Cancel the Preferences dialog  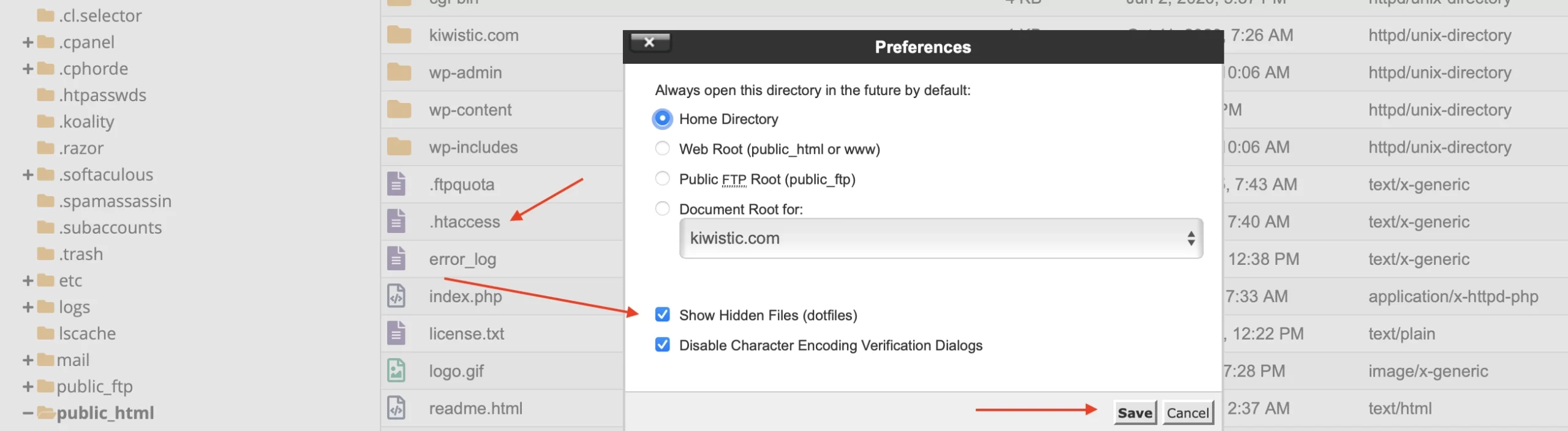point(1188,413)
